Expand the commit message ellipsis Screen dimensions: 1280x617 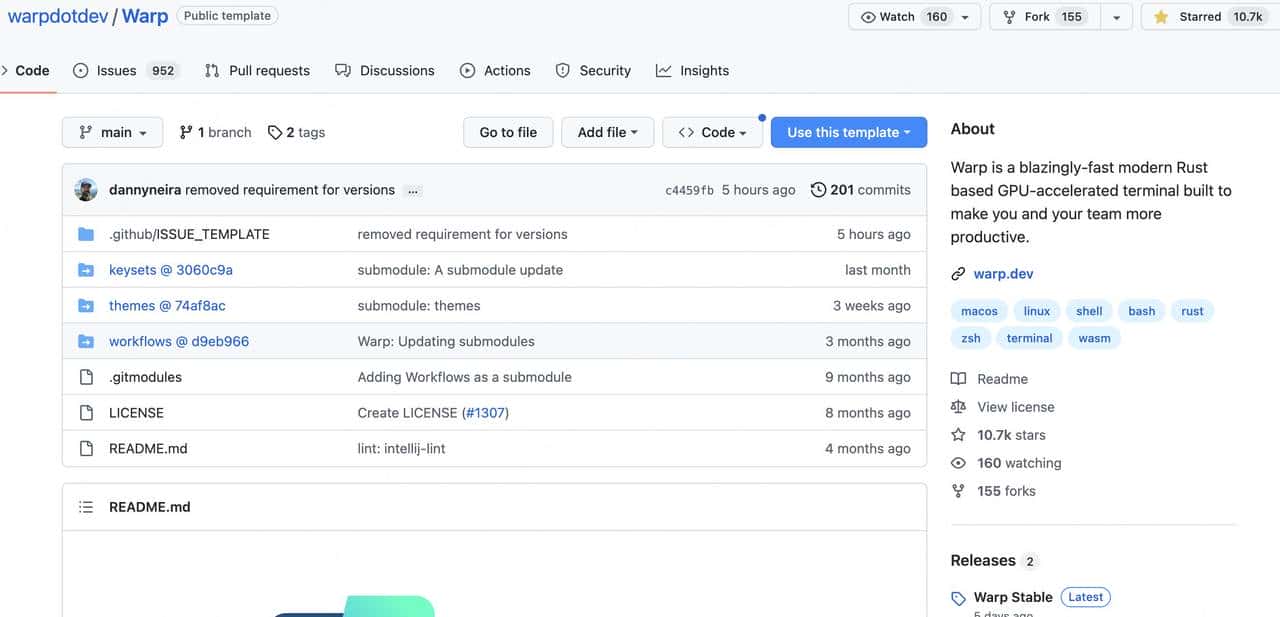point(413,190)
